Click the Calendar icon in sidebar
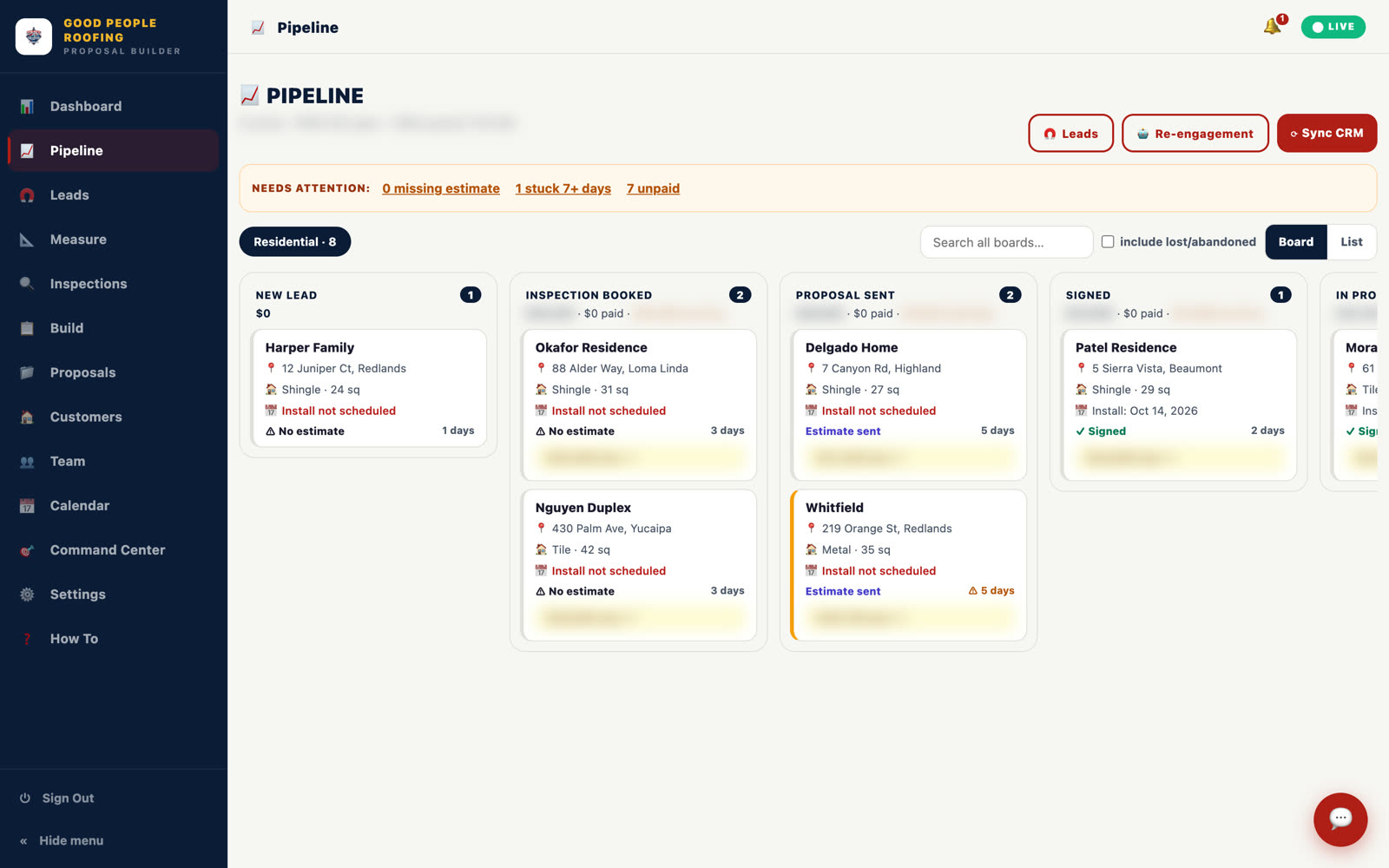The image size is (1389, 868). click(27, 506)
